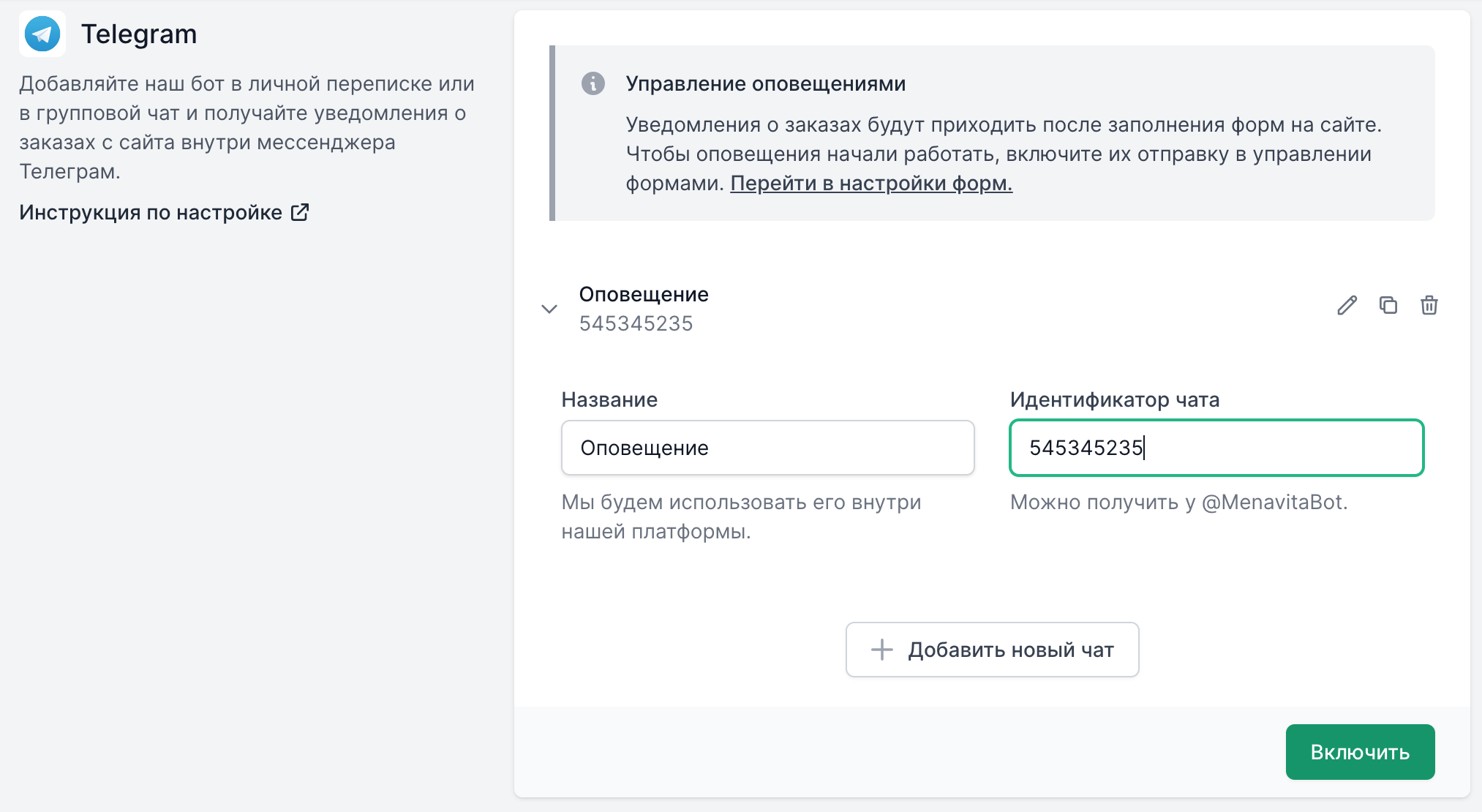Image resolution: width=1482 pixels, height=812 pixels.
Task: Click the Оповещение section header title
Action: tap(644, 294)
